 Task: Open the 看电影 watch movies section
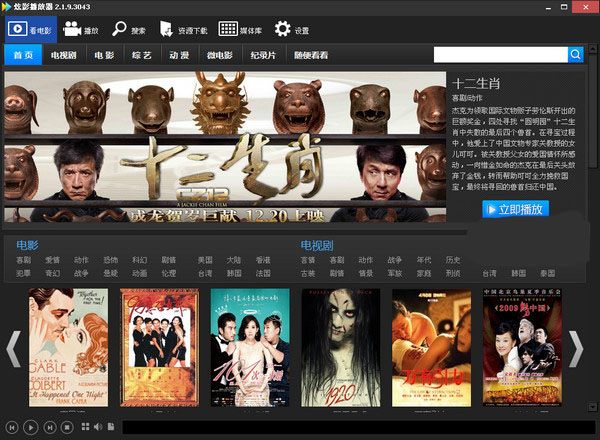(31, 29)
